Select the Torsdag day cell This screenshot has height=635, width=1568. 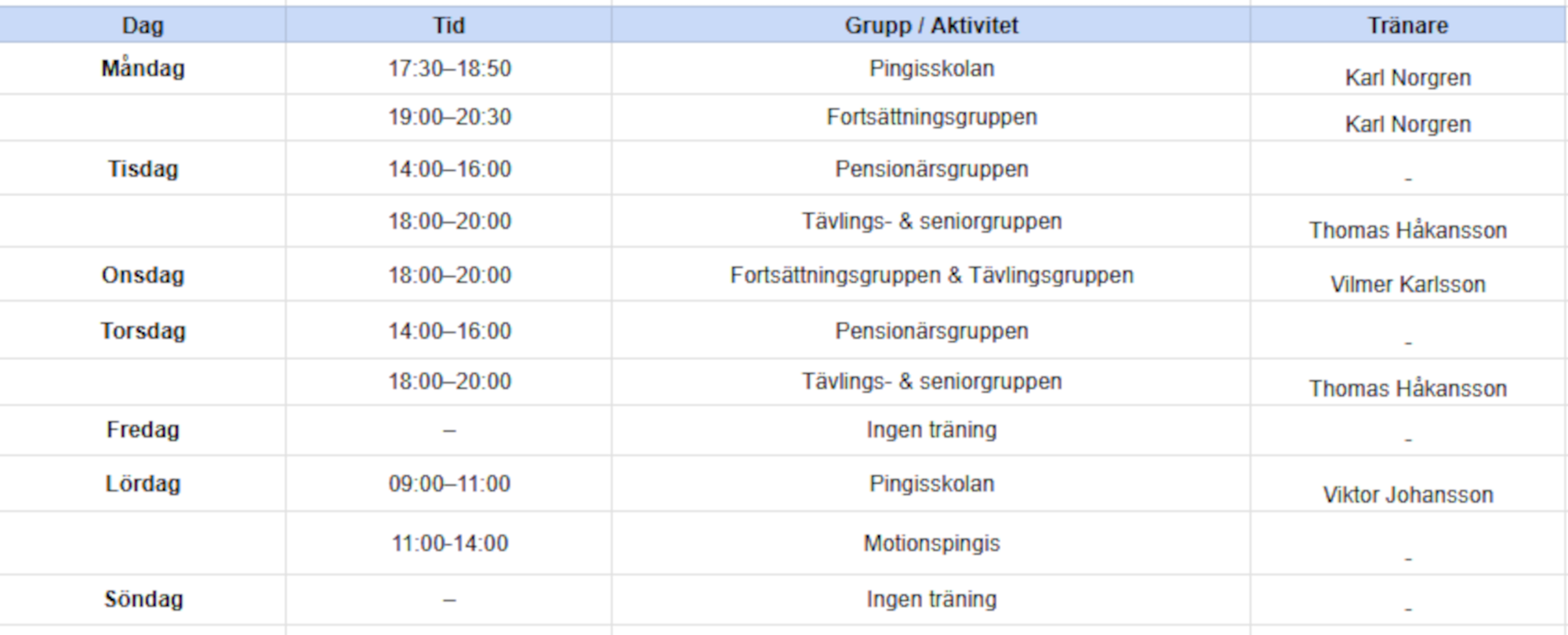click(143, 331)
